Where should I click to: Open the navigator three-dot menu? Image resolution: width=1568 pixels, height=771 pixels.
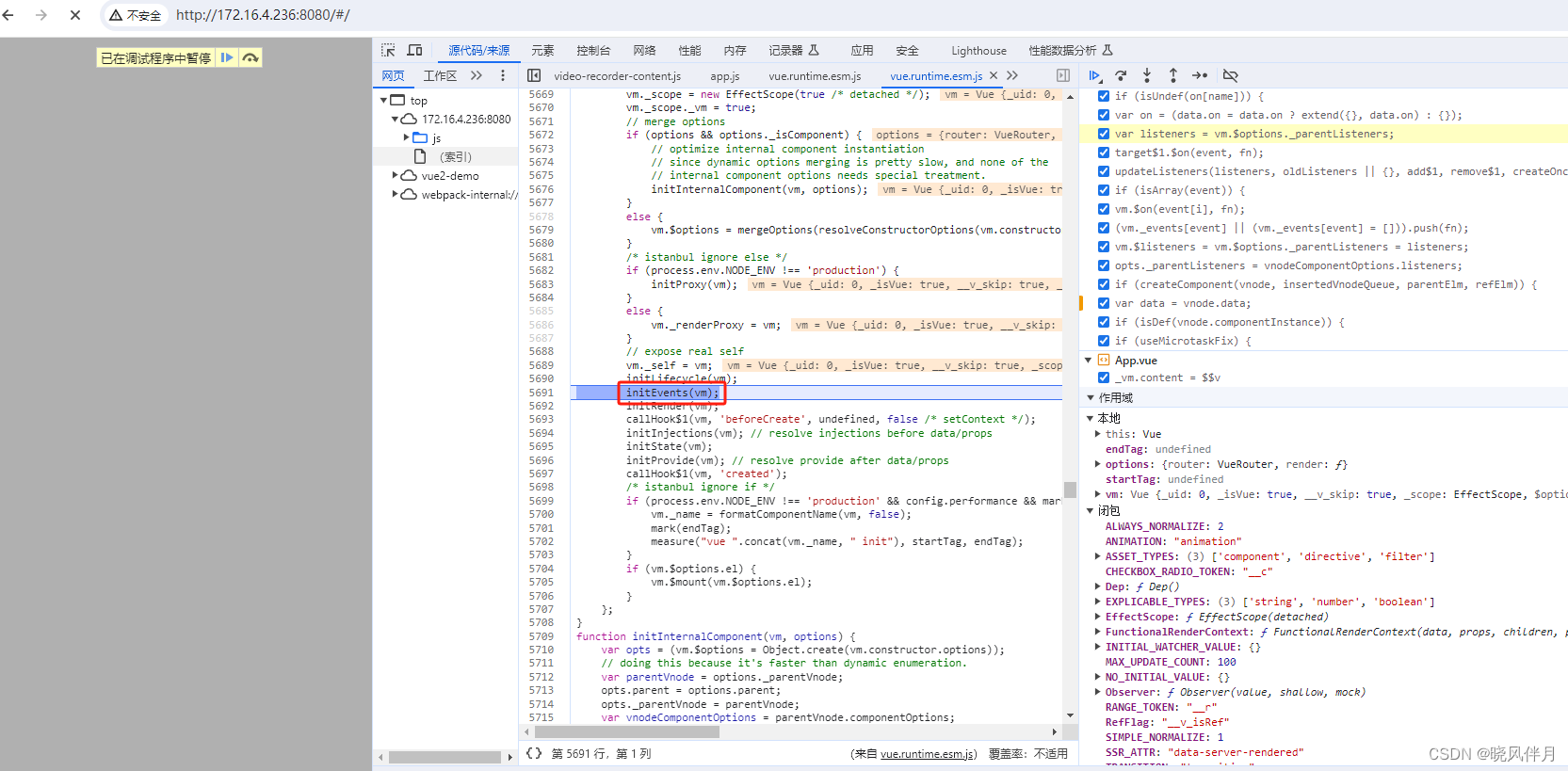(503, 75)
